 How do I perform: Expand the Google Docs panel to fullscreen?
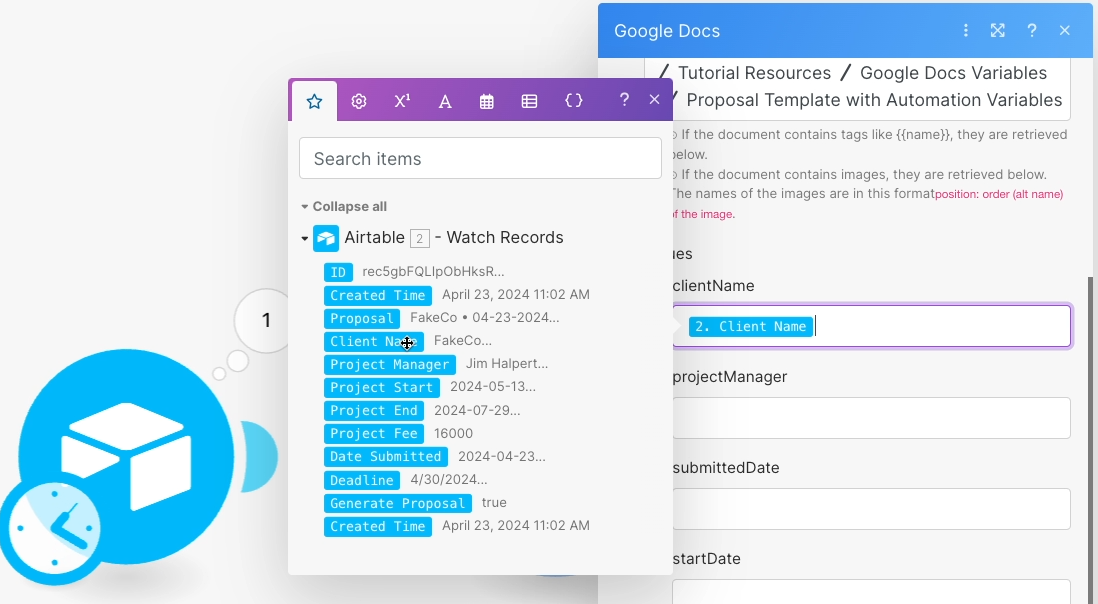pos(998,31)
